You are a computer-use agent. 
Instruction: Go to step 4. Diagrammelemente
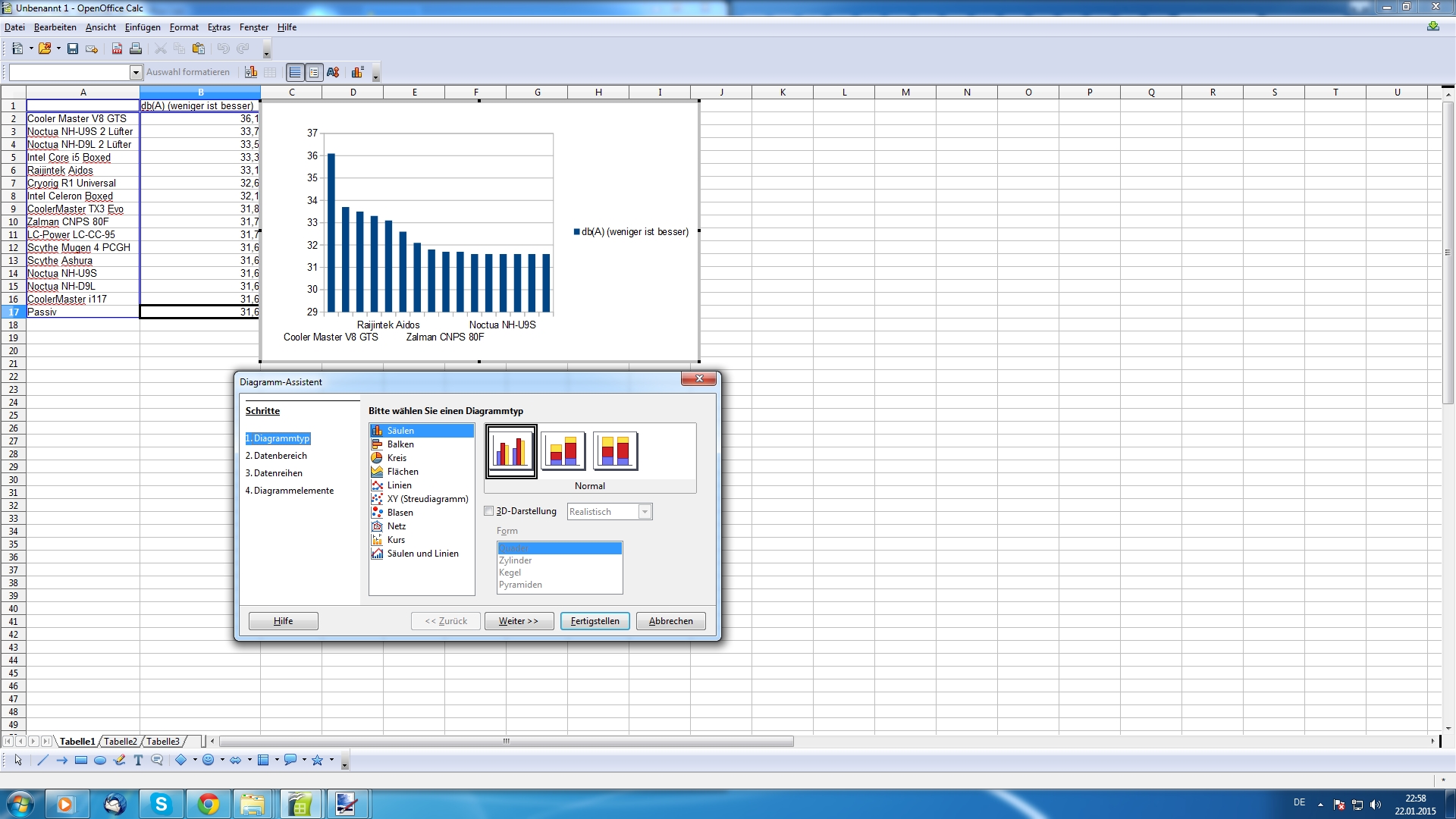290,491
